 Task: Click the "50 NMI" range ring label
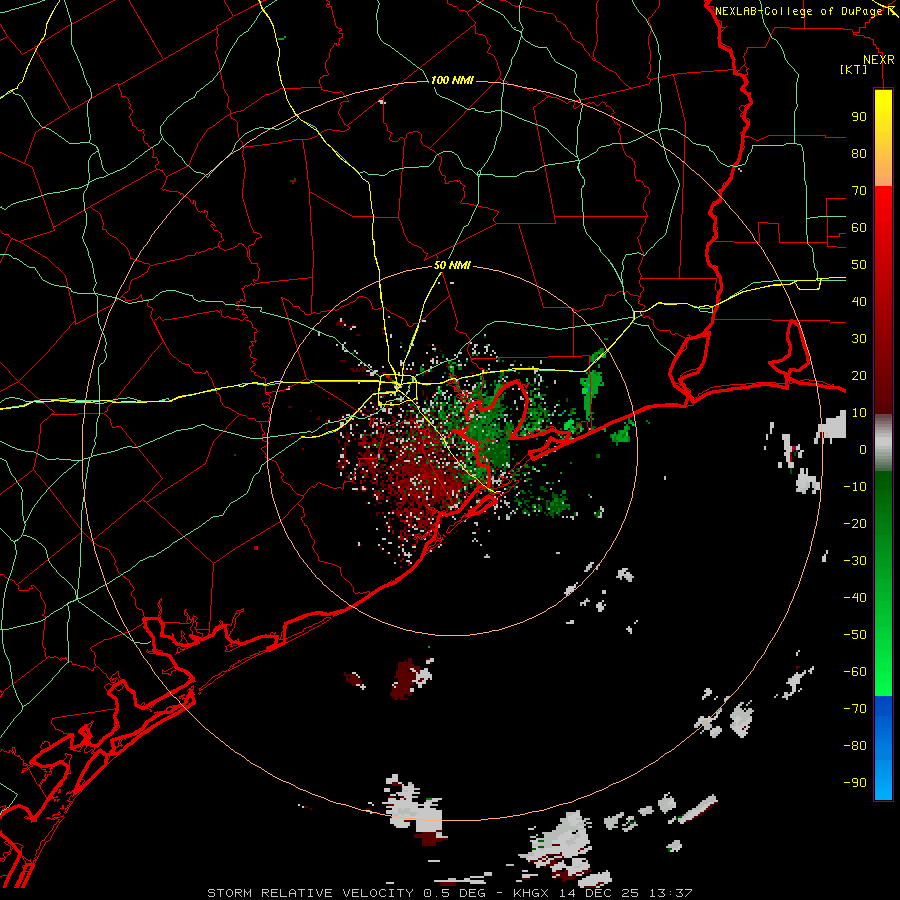(452, 265)
